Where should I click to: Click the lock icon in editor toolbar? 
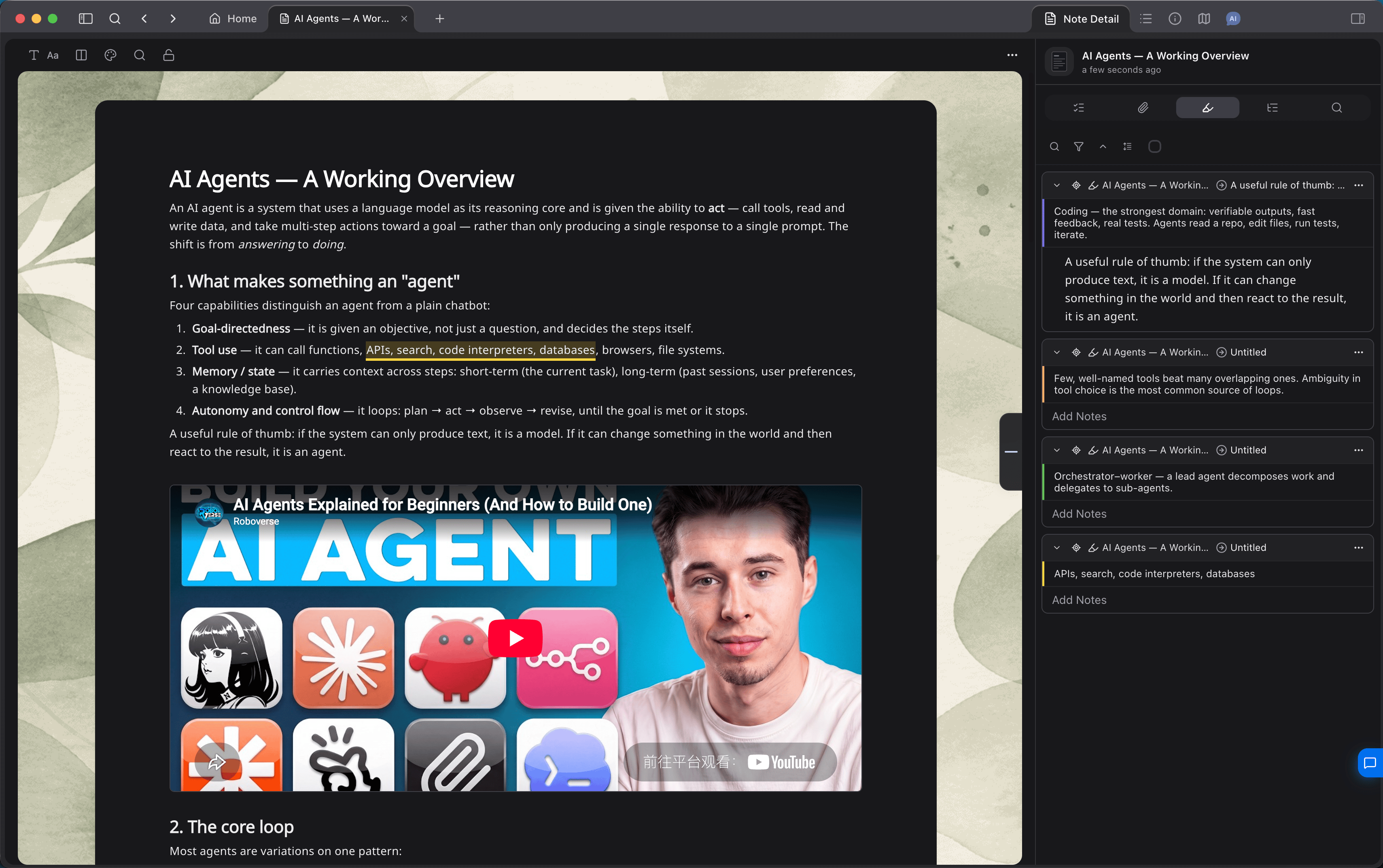click(x=169, y=55)
